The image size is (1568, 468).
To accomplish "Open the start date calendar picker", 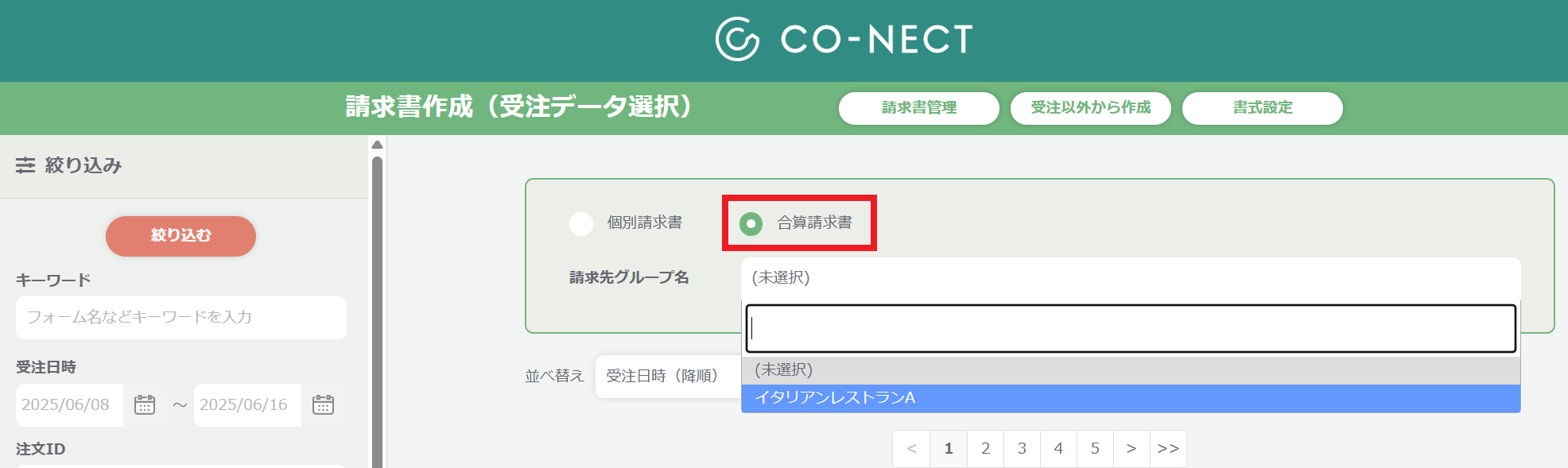I will pos(145,404).
